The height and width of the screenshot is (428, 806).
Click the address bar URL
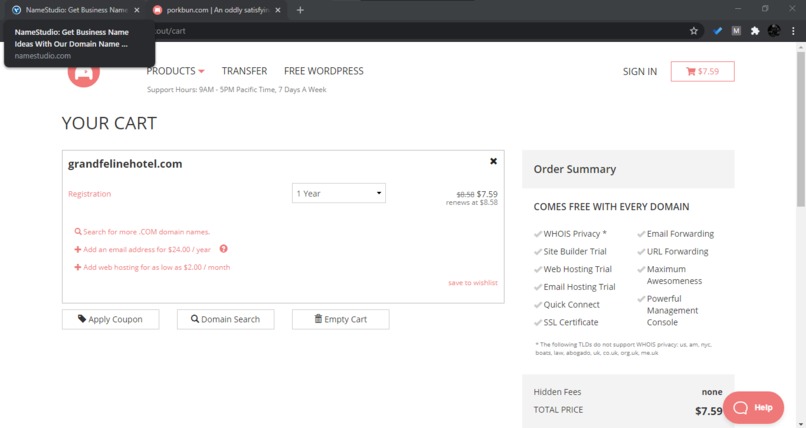pyautogui.click(x=170, y=31)
